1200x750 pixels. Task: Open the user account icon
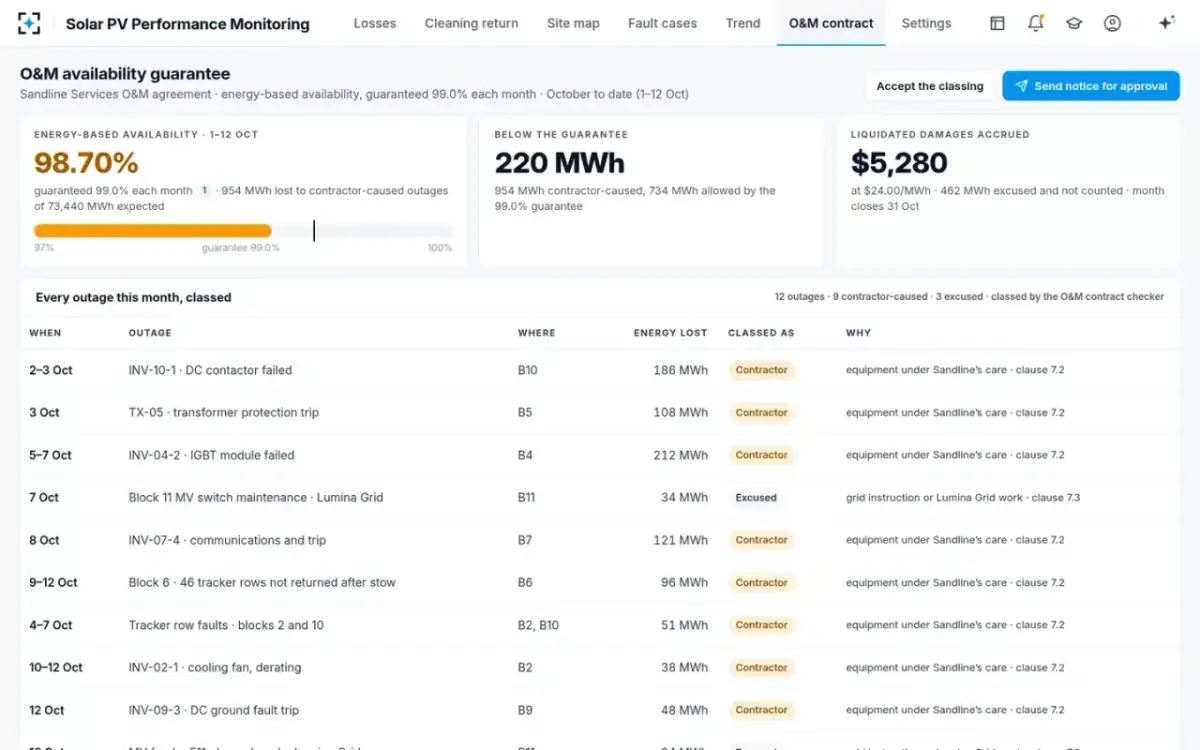[1112, 23]
